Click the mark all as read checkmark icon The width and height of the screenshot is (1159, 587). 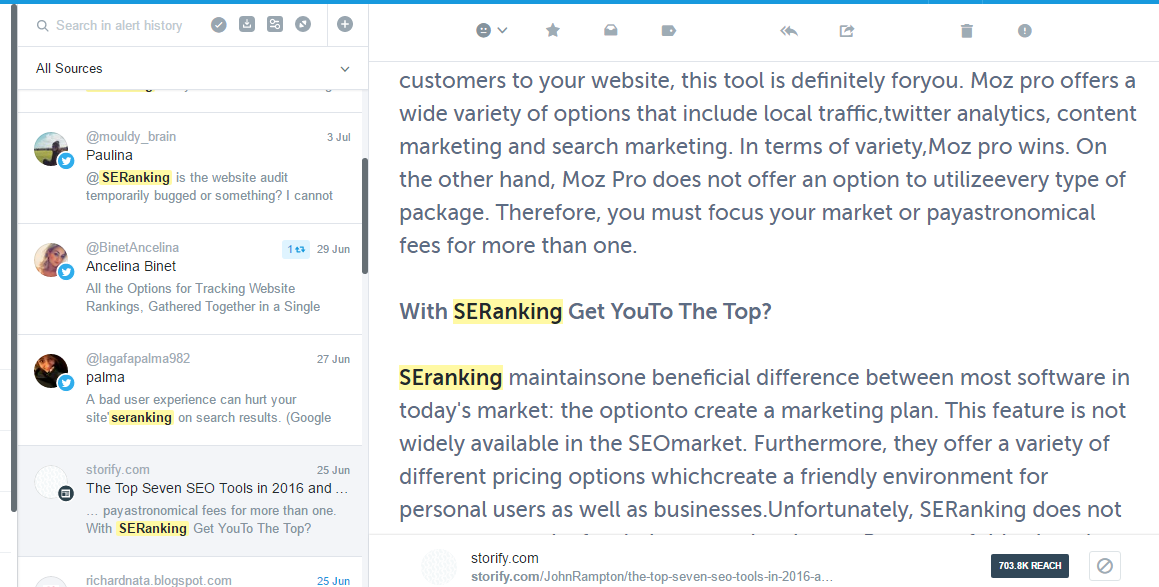[219, 25]
